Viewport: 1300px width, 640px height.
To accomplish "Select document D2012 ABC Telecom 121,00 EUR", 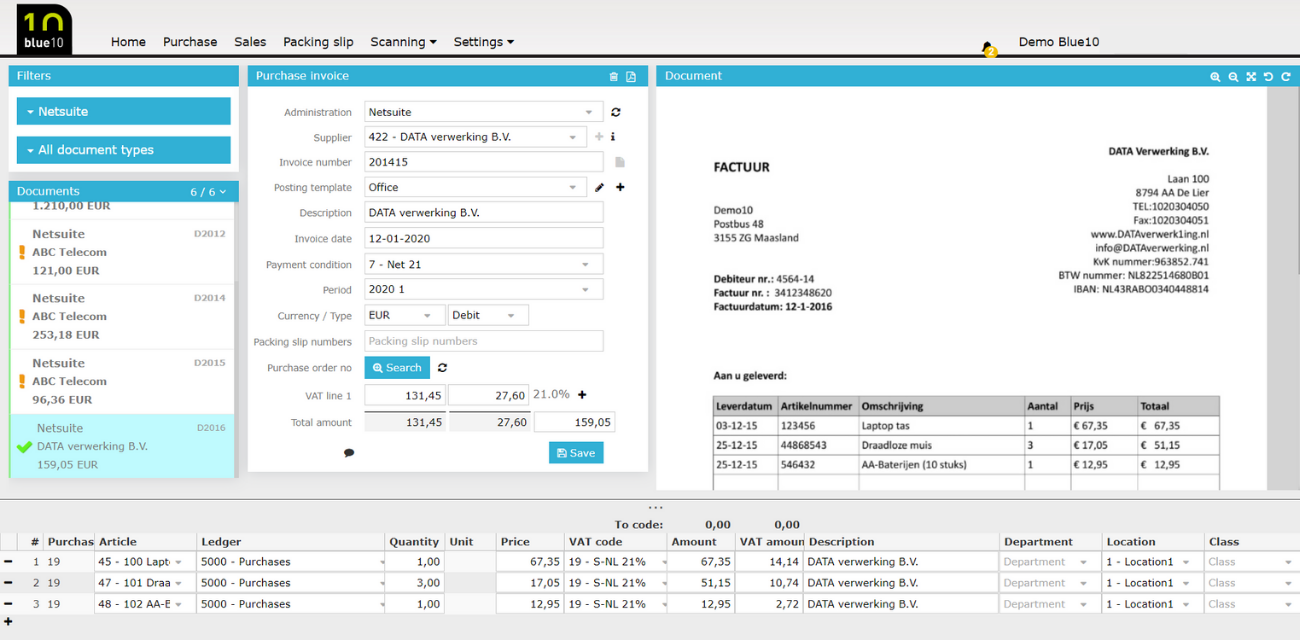I will 122,252.
